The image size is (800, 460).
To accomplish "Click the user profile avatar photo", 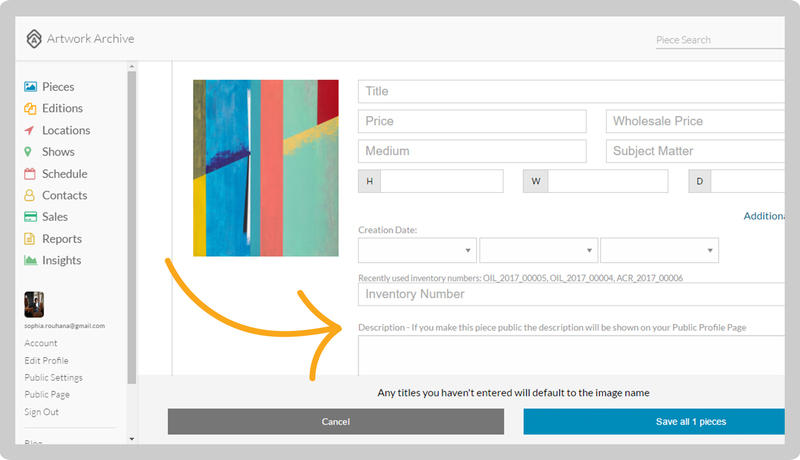I will click(x=34, y=304).
